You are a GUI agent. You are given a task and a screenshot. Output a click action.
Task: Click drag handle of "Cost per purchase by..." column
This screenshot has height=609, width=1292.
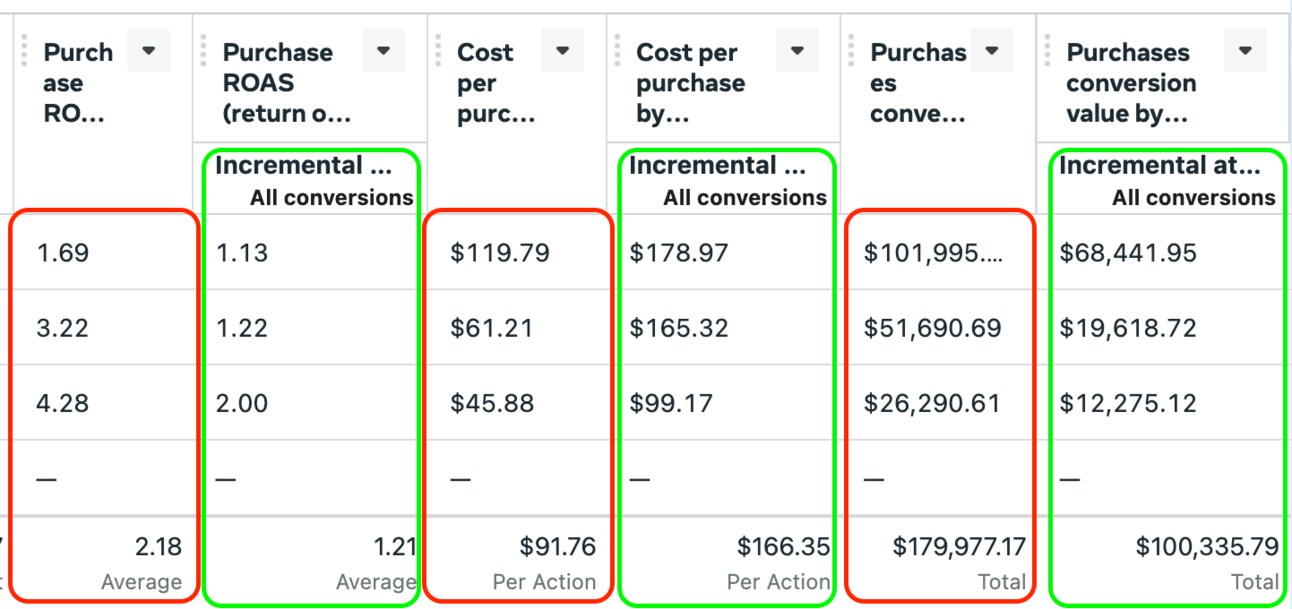click(x=617, y=51)
